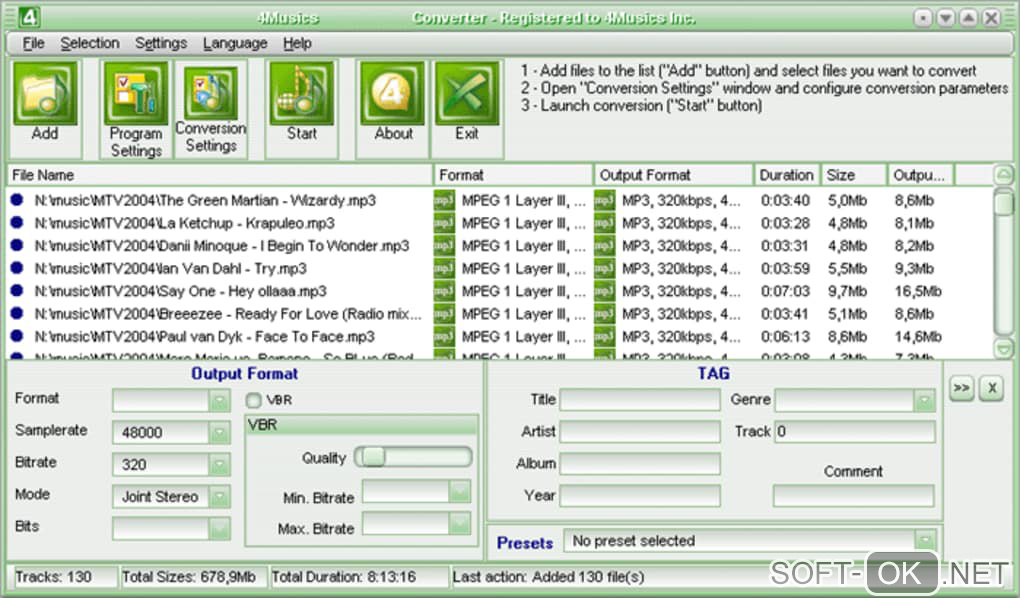Launch conversion with the Start icon

pos(302,93)
